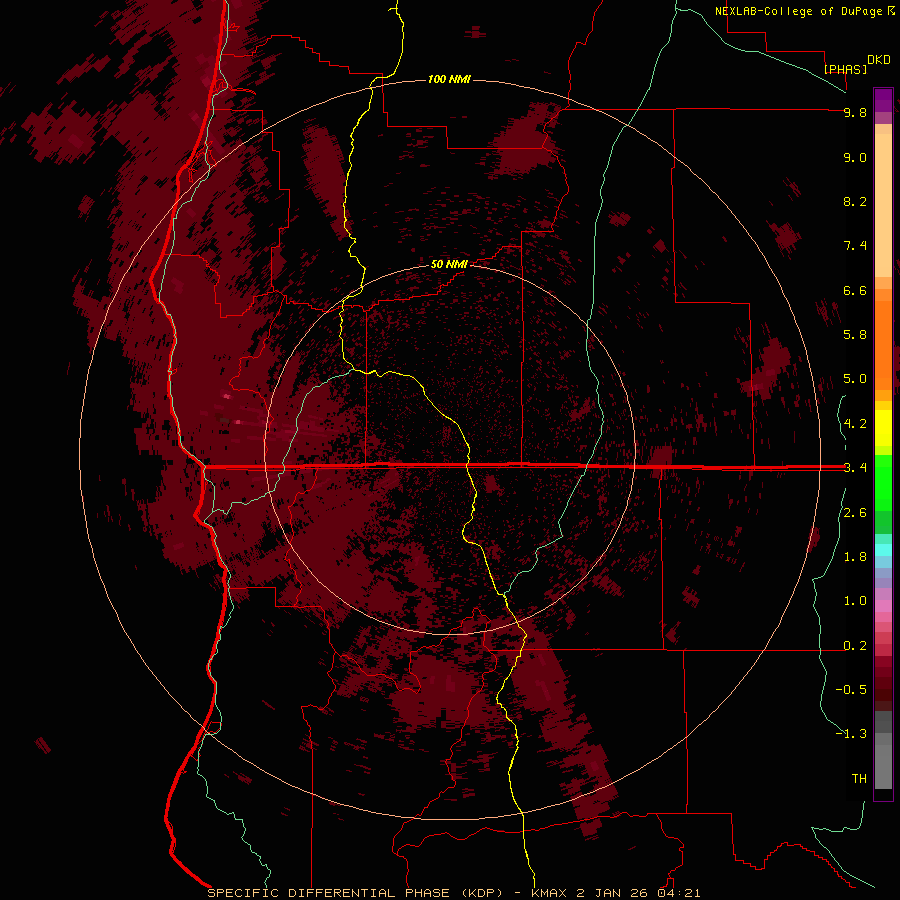Image resolution: width=900 pixels, height=900 pixels.
Task: Click the "TH" threshold label on the scale
Action: [859, 778]
